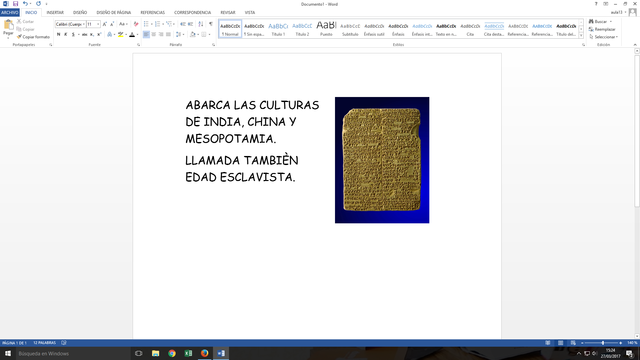Open Seleccionar dropdown
The image size is (640, 360).
[x=604, y=37]
